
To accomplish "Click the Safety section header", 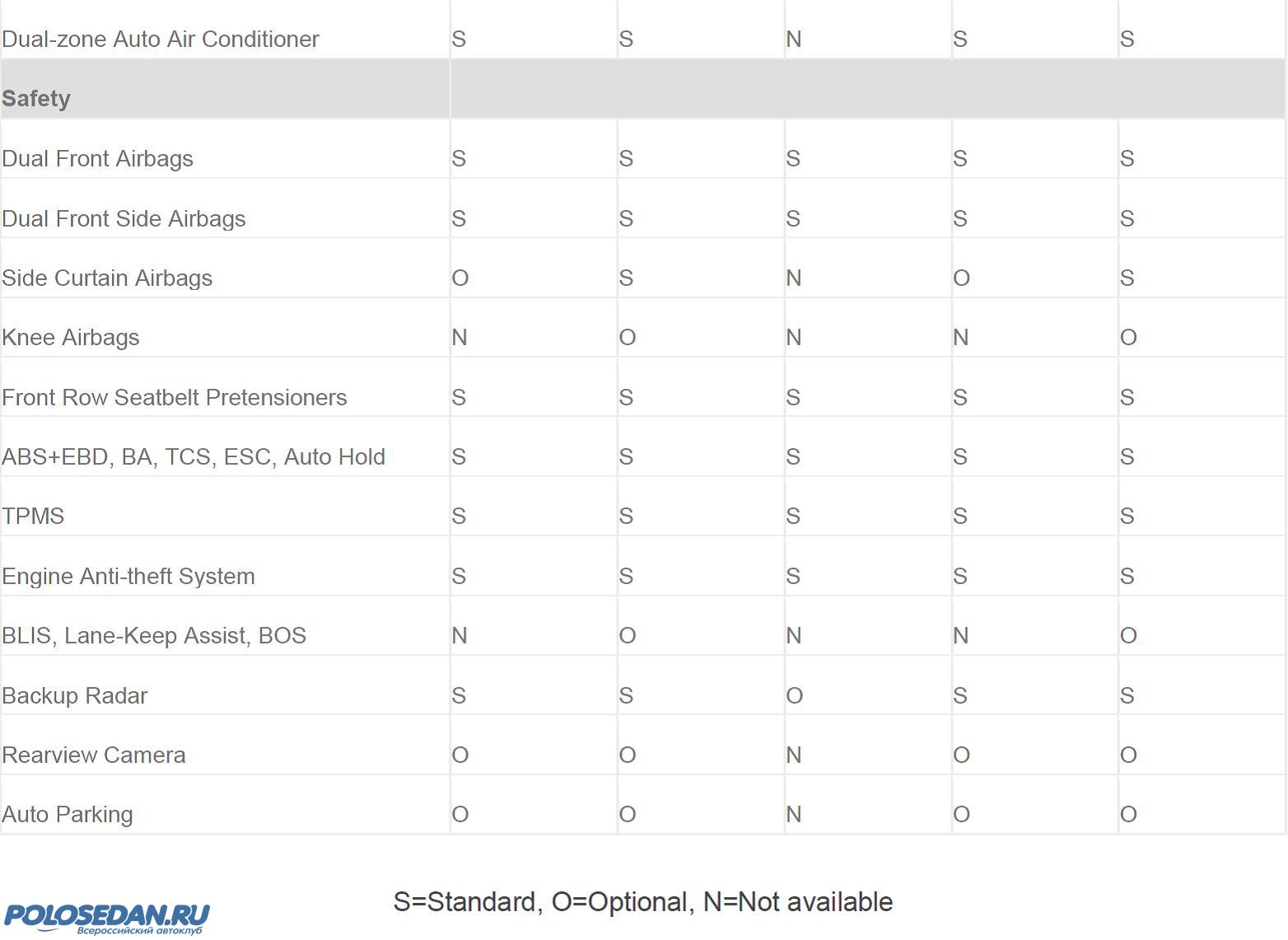I will click(36, 99).
